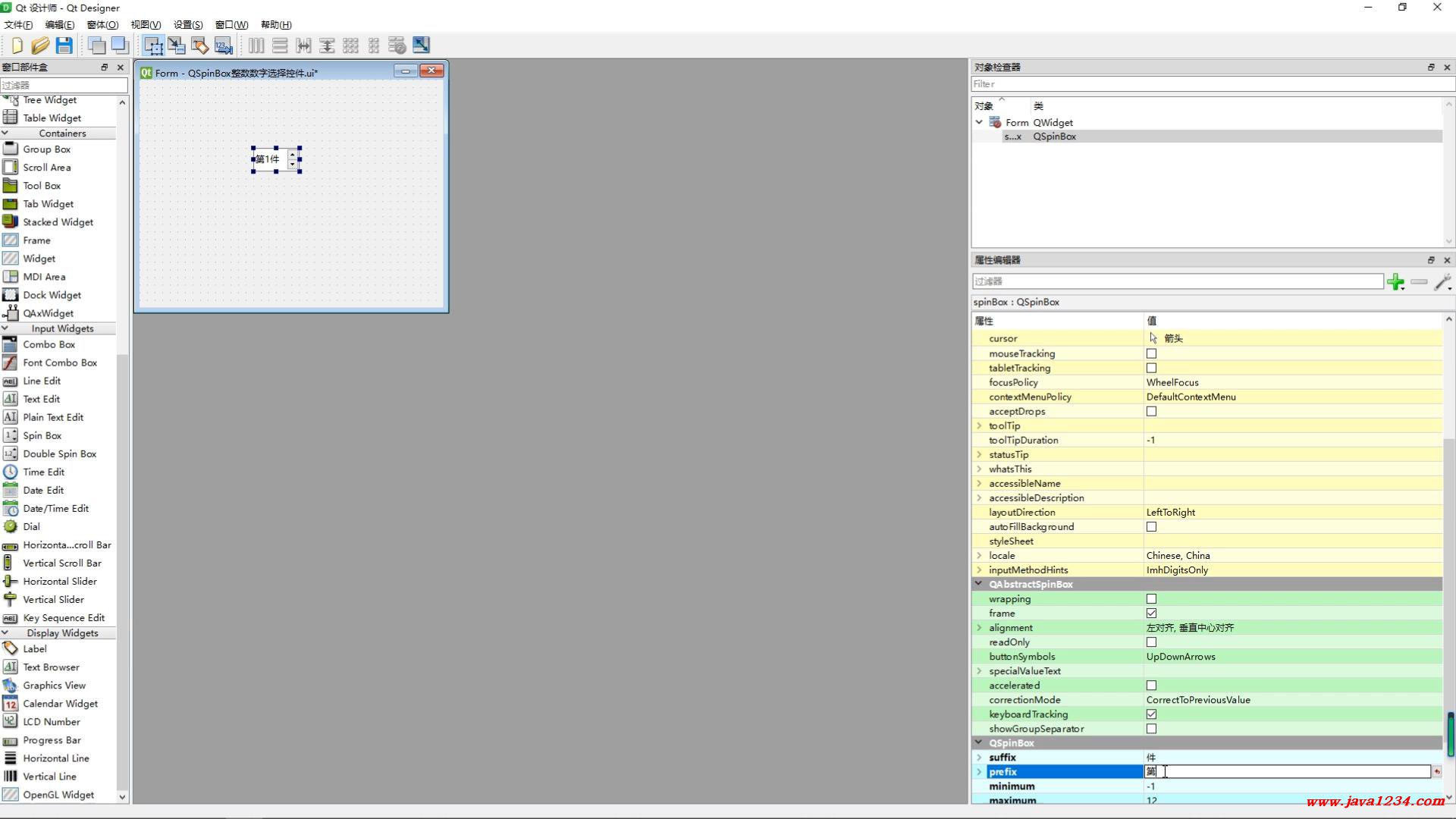Switch to Edit Signals/Slots mode
The image size is (1456, 819).
177,45
